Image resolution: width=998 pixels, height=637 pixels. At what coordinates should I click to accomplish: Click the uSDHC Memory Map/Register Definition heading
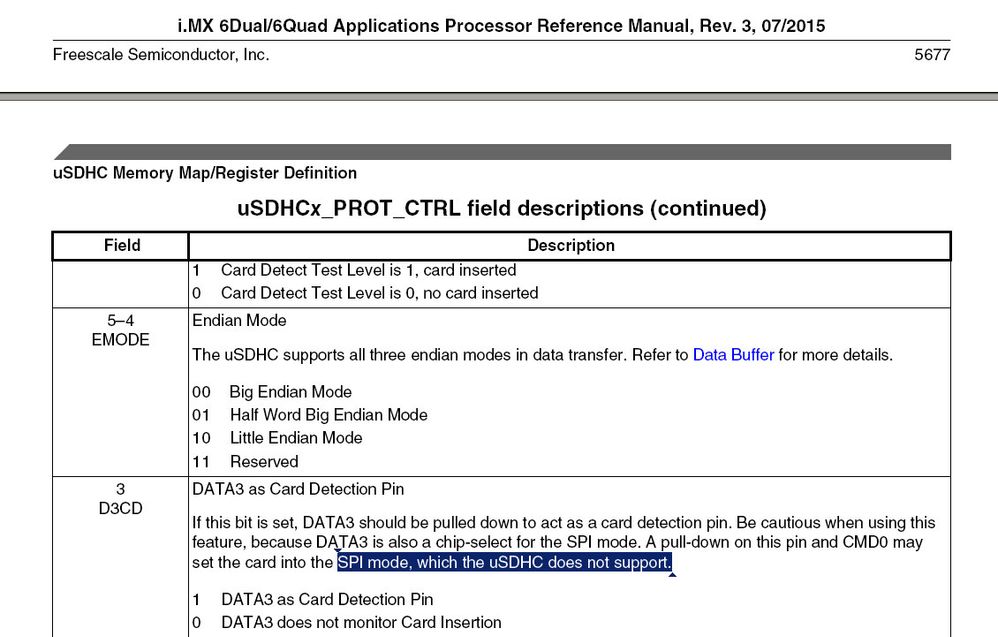[x=205, y=173]
